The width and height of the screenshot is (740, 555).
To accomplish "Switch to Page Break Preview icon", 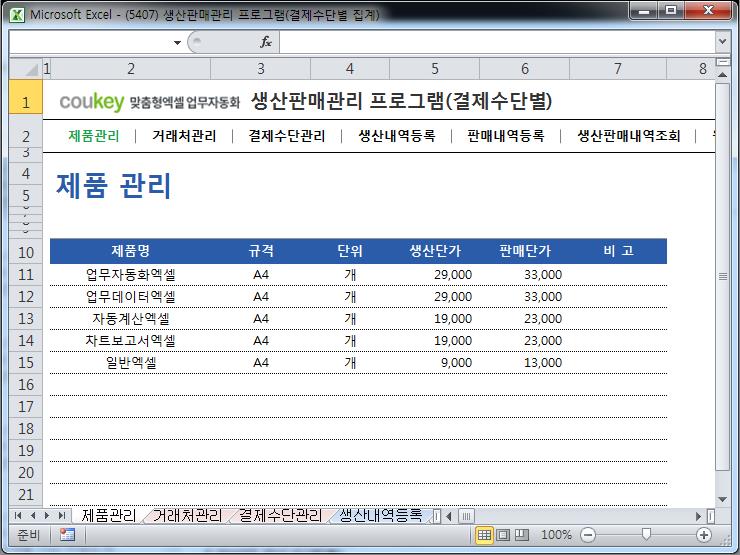I will (x=521, y=535).
